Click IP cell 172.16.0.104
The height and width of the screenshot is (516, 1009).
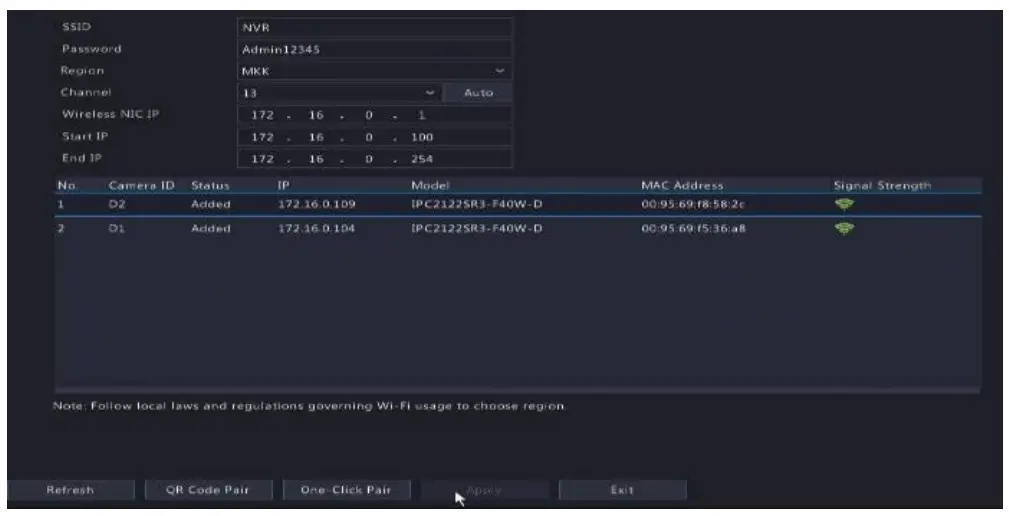coord(317,228)
